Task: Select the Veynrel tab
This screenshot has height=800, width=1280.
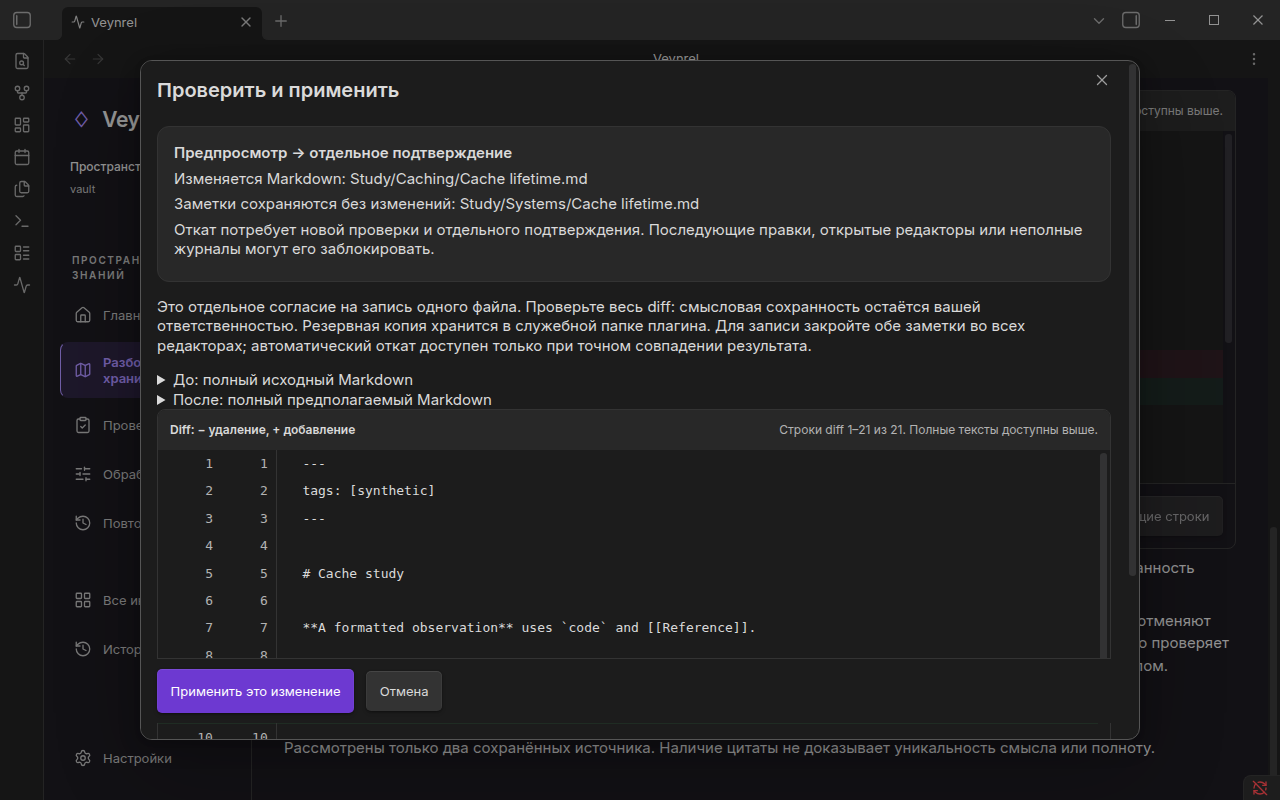Action: tap(162, 21)
